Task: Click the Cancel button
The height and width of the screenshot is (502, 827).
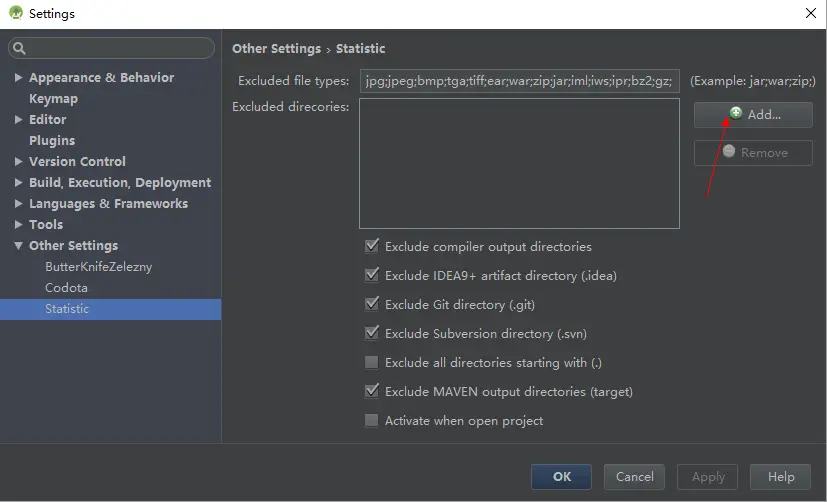Action: [634, 477]
